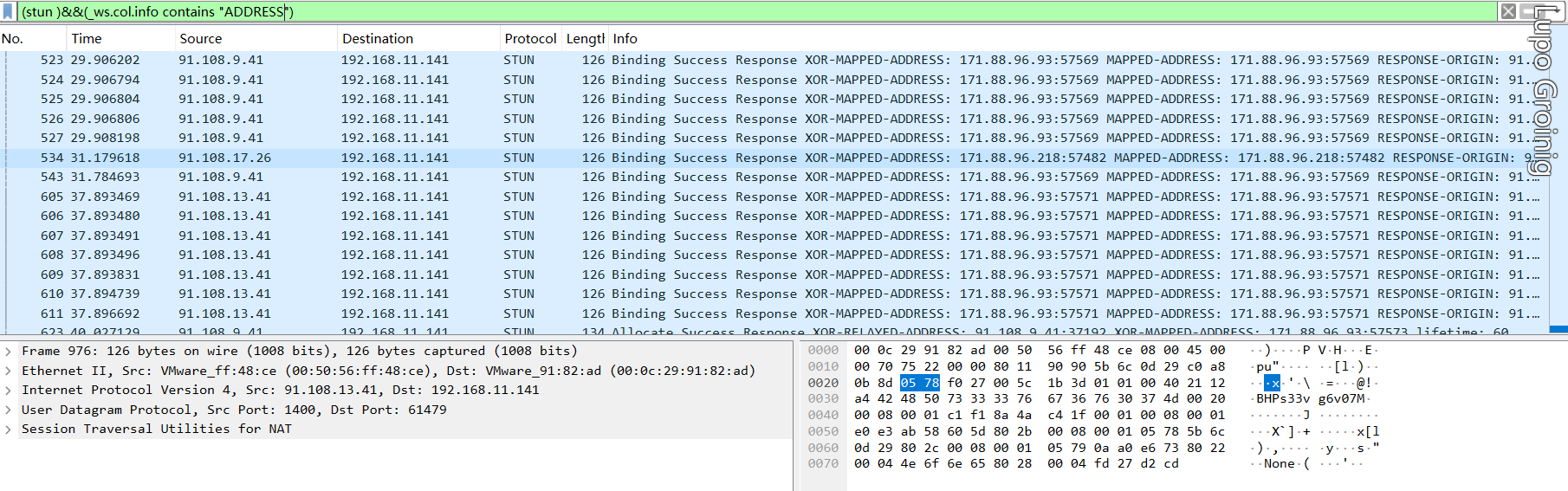Select packet 543 at time 31.784693

(775, 177)
